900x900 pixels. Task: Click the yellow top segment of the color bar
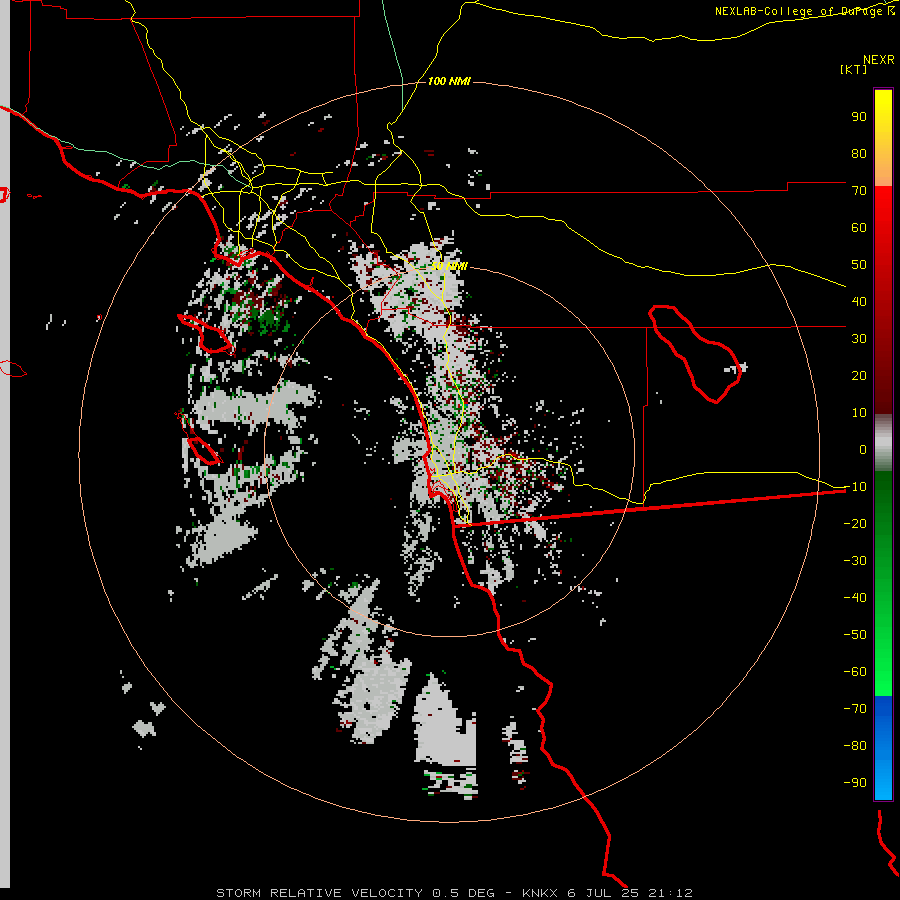883,138
